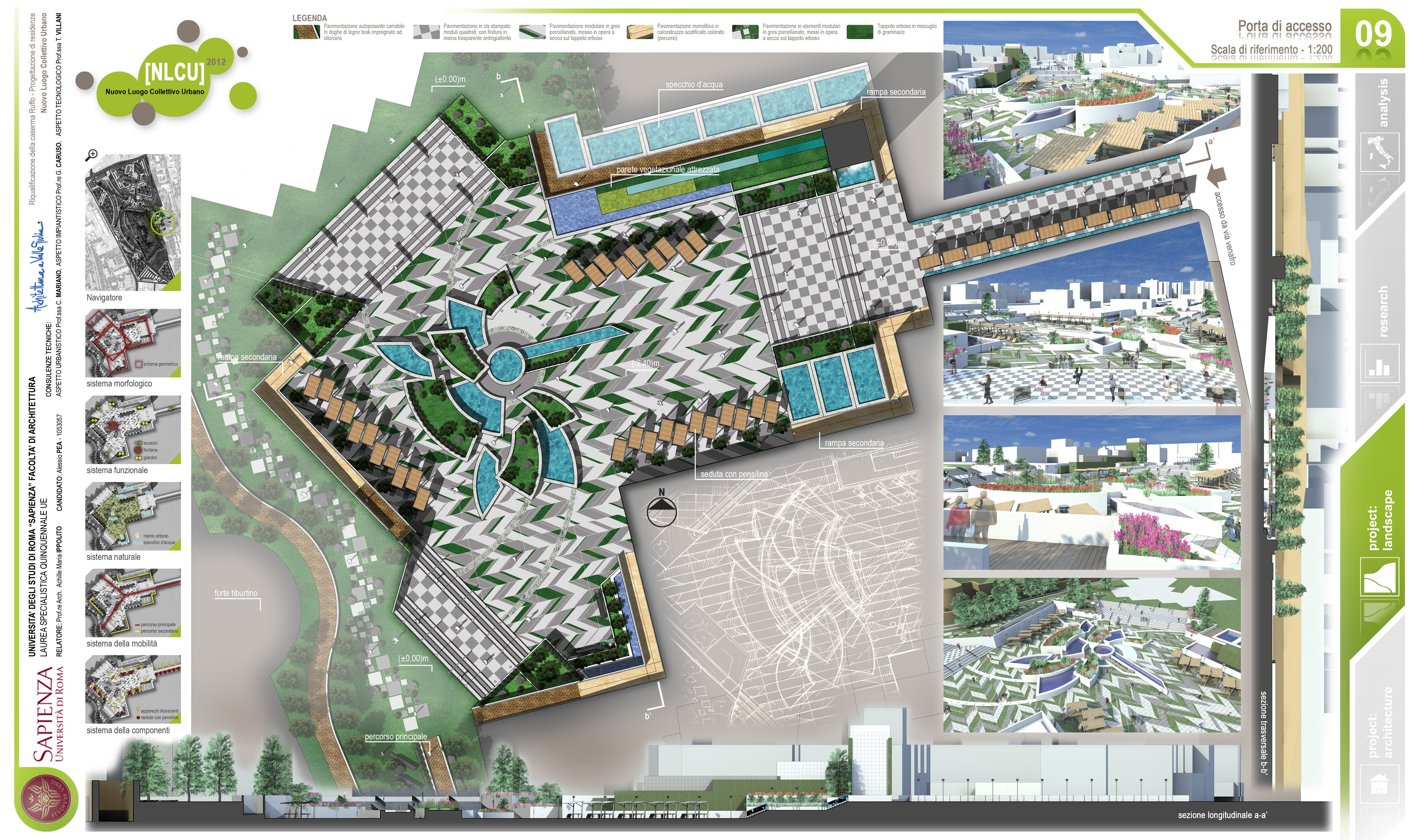Viewport: 1415px width, 840px height.
Task: Click the seduta con pensilina label
Action: coord(734,474)
